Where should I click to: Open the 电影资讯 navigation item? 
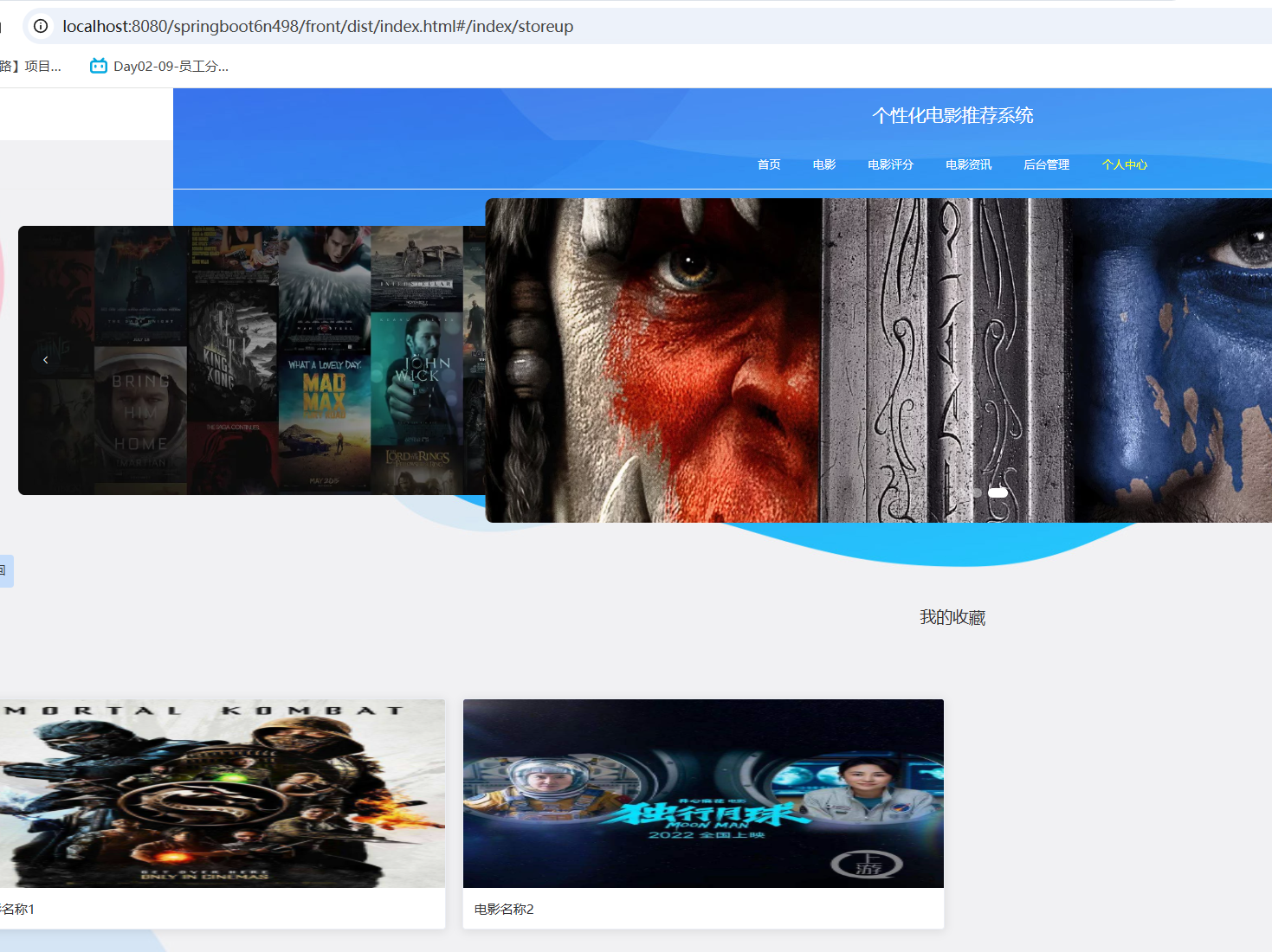[968, 164]
